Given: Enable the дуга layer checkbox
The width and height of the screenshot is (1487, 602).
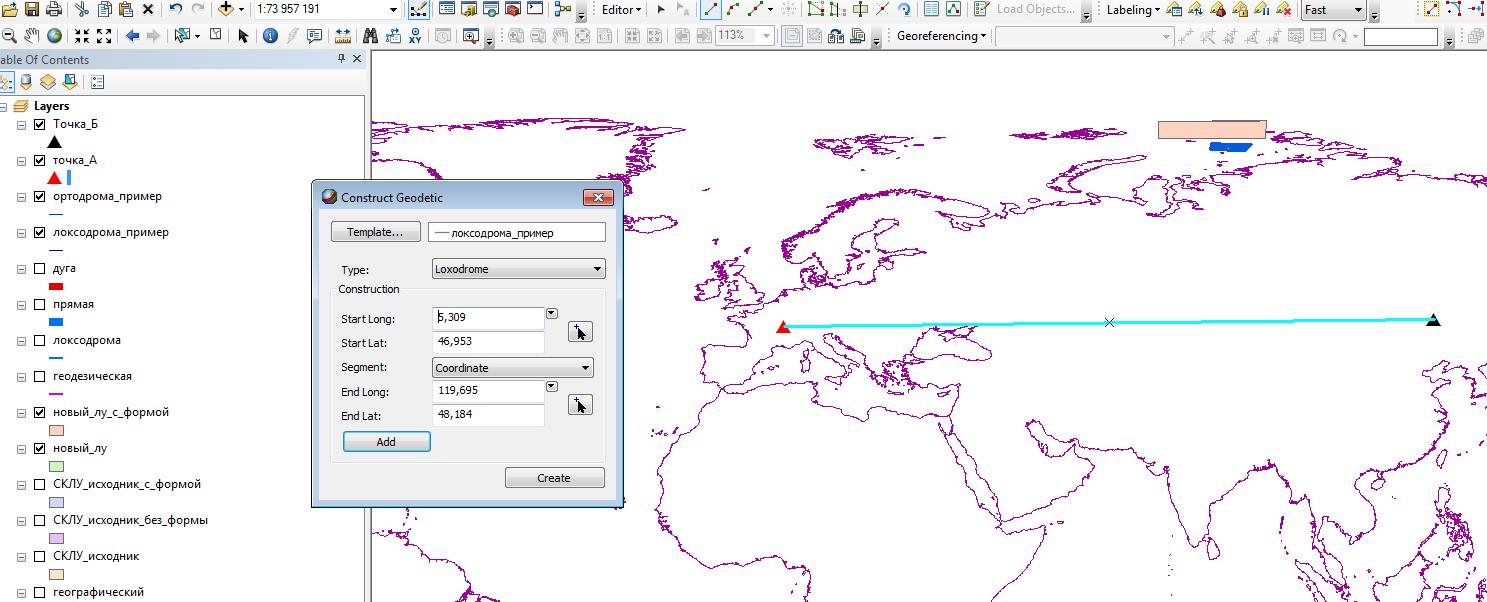Looking at the screenshot, I should 40,269.
